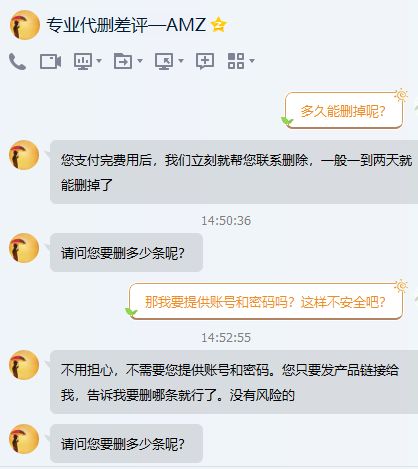Click the avatar beside the message 不用担心
Image resolution: width=418 pixels, height=469 pixels.
(x=24, y=365)
